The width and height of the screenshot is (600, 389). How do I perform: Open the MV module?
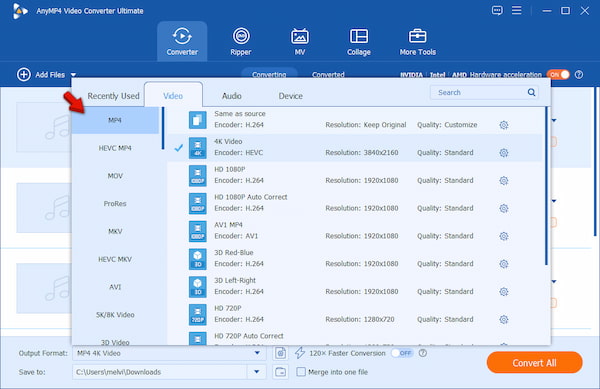pyautogui.click(x=300, y=41)
